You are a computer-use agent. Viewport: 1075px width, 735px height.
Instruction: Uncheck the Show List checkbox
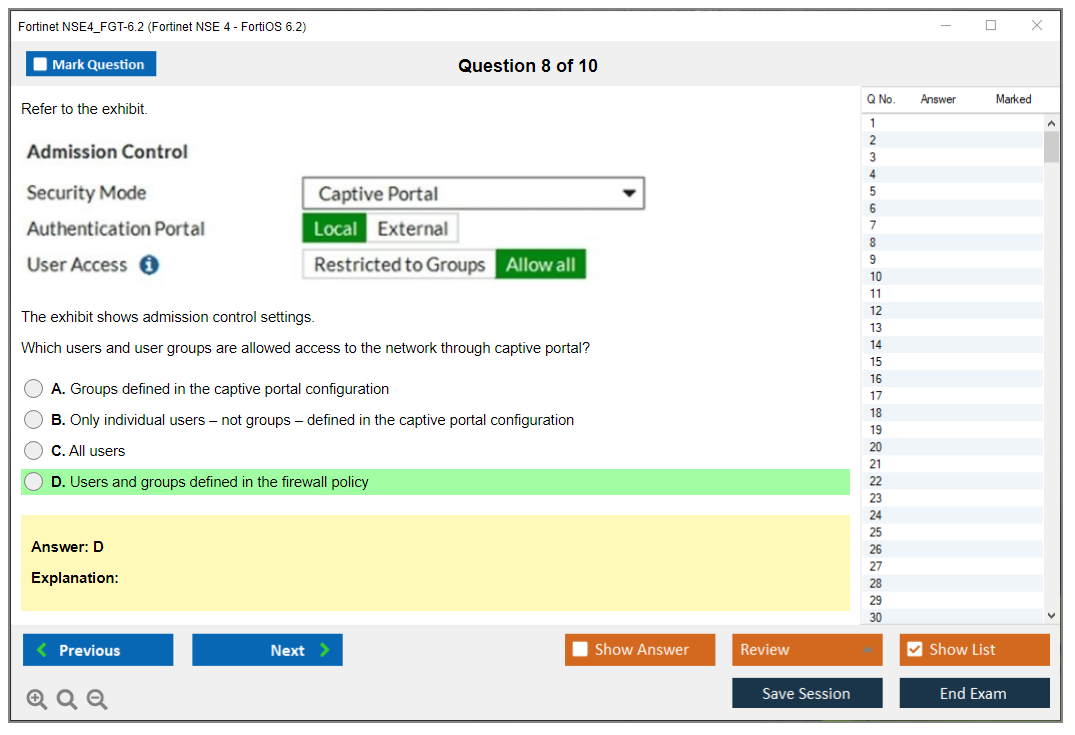[914, 650]
